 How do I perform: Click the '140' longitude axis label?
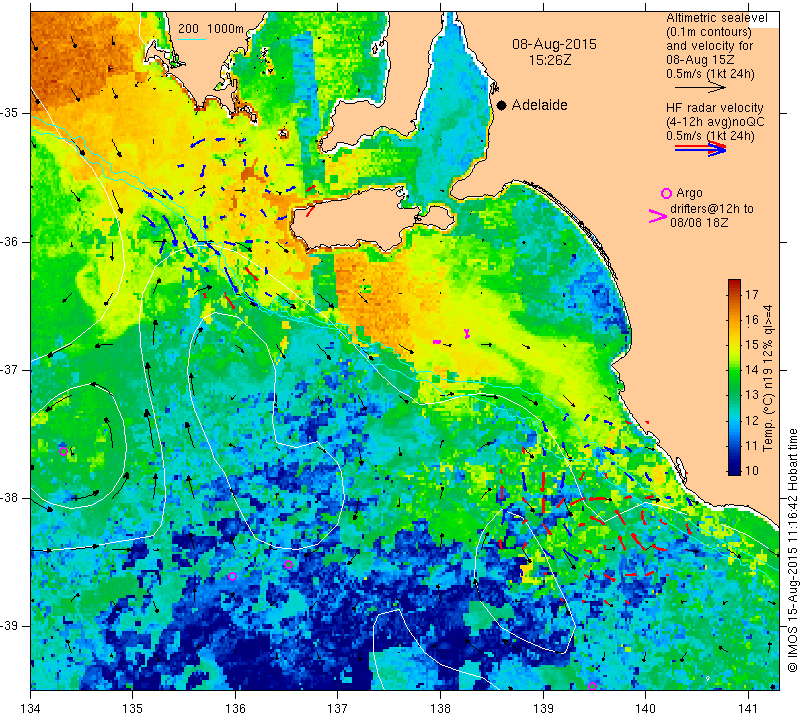[x=645, y=708]
